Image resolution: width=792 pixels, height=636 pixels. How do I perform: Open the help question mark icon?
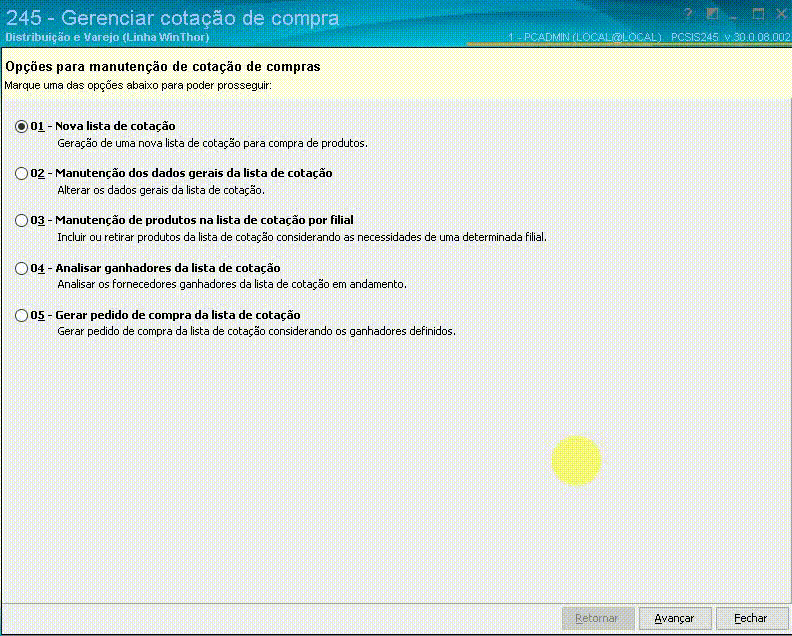pyautogui.click(x=687, y=14)
